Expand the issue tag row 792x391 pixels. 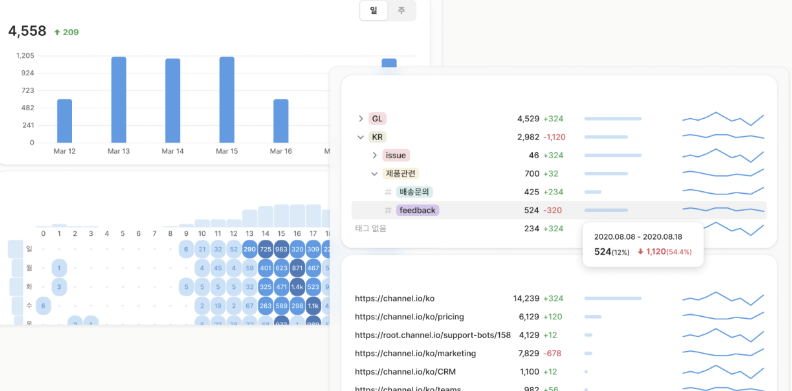click(x=374, y=155)
